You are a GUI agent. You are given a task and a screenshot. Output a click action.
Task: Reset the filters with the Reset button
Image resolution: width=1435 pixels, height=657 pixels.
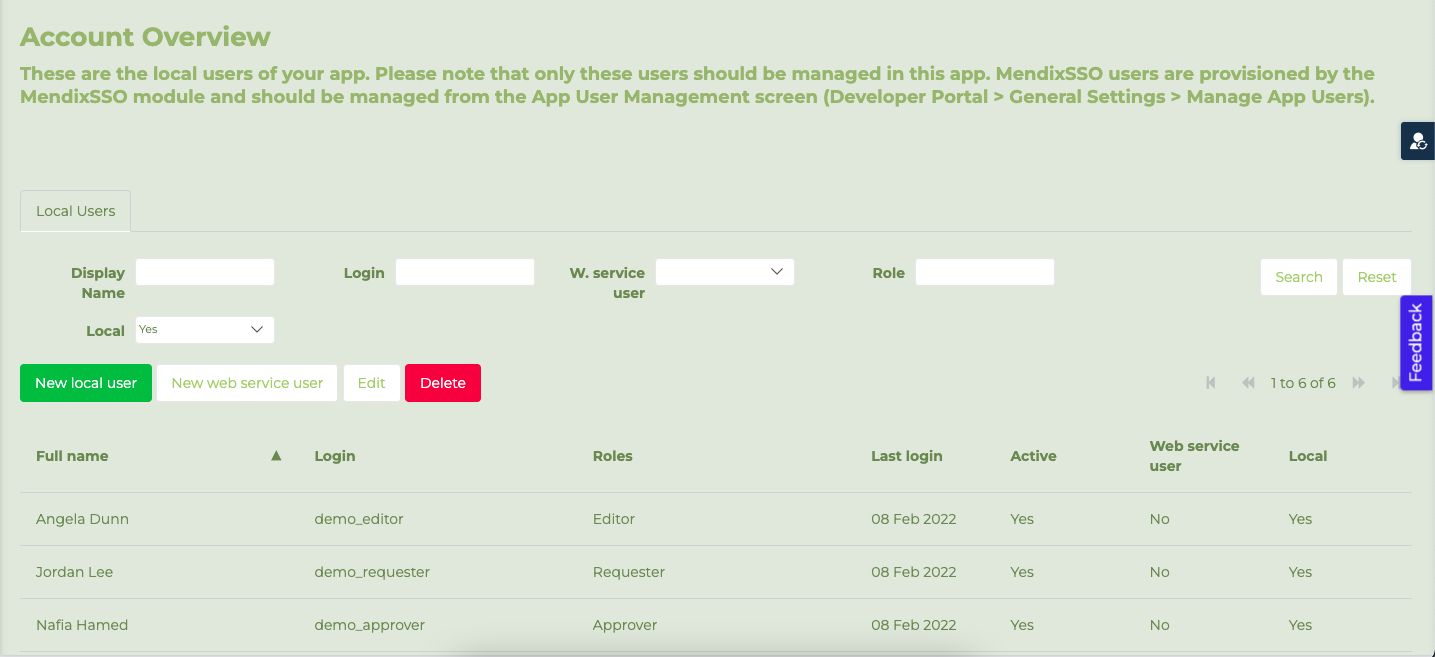pos(1377,276)
